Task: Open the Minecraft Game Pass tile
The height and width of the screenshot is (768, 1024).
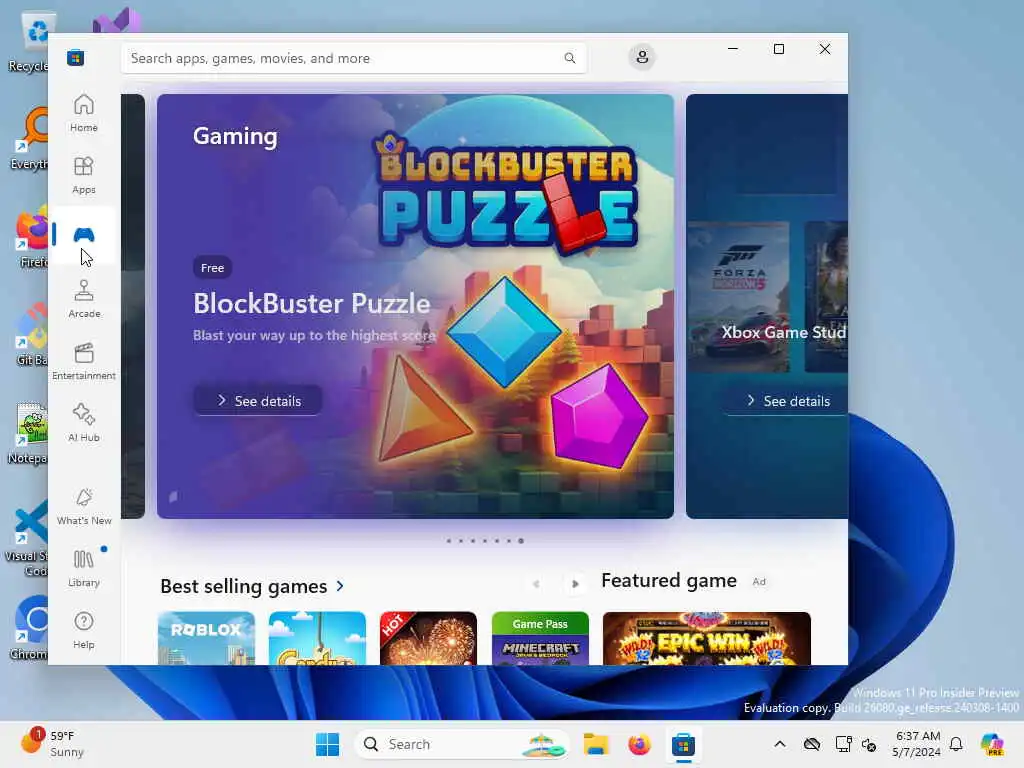Action: point(540,638)
